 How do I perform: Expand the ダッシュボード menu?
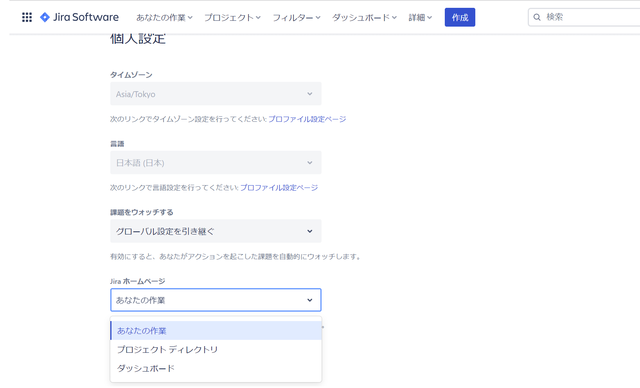pyautogui.click(x=364, y=18)
